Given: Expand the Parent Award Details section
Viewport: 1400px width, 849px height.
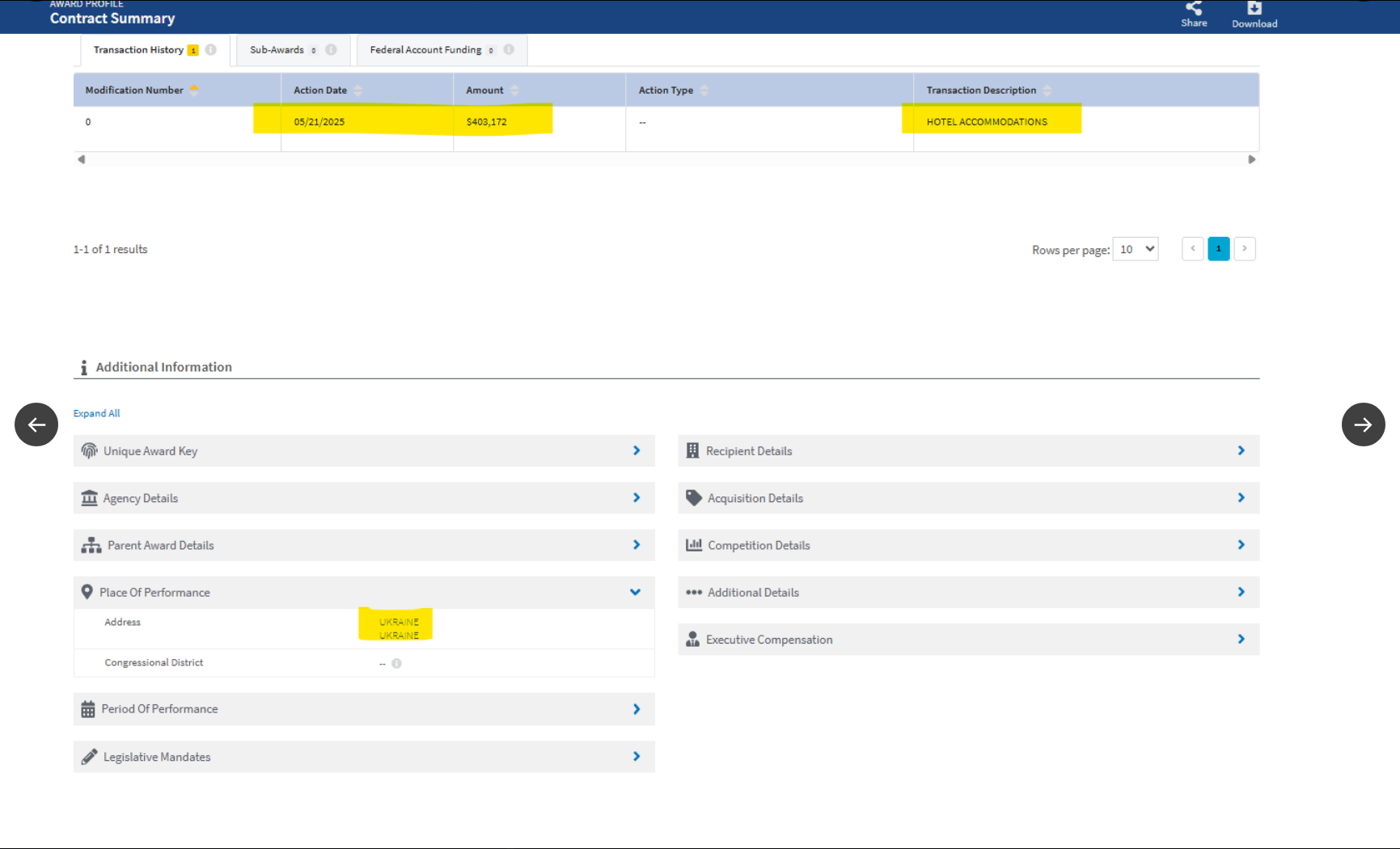Looking at the screenshot, I should [364, 545].
